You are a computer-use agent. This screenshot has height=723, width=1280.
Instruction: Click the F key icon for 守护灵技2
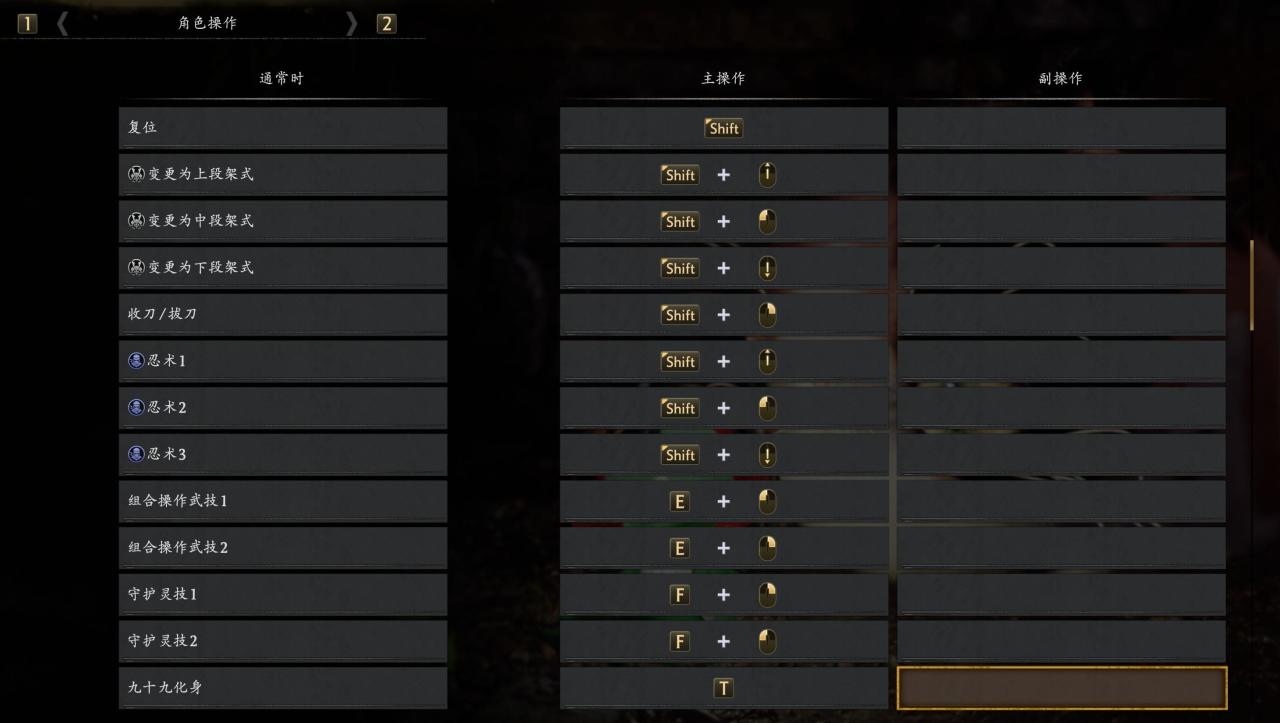coord(680,642)
